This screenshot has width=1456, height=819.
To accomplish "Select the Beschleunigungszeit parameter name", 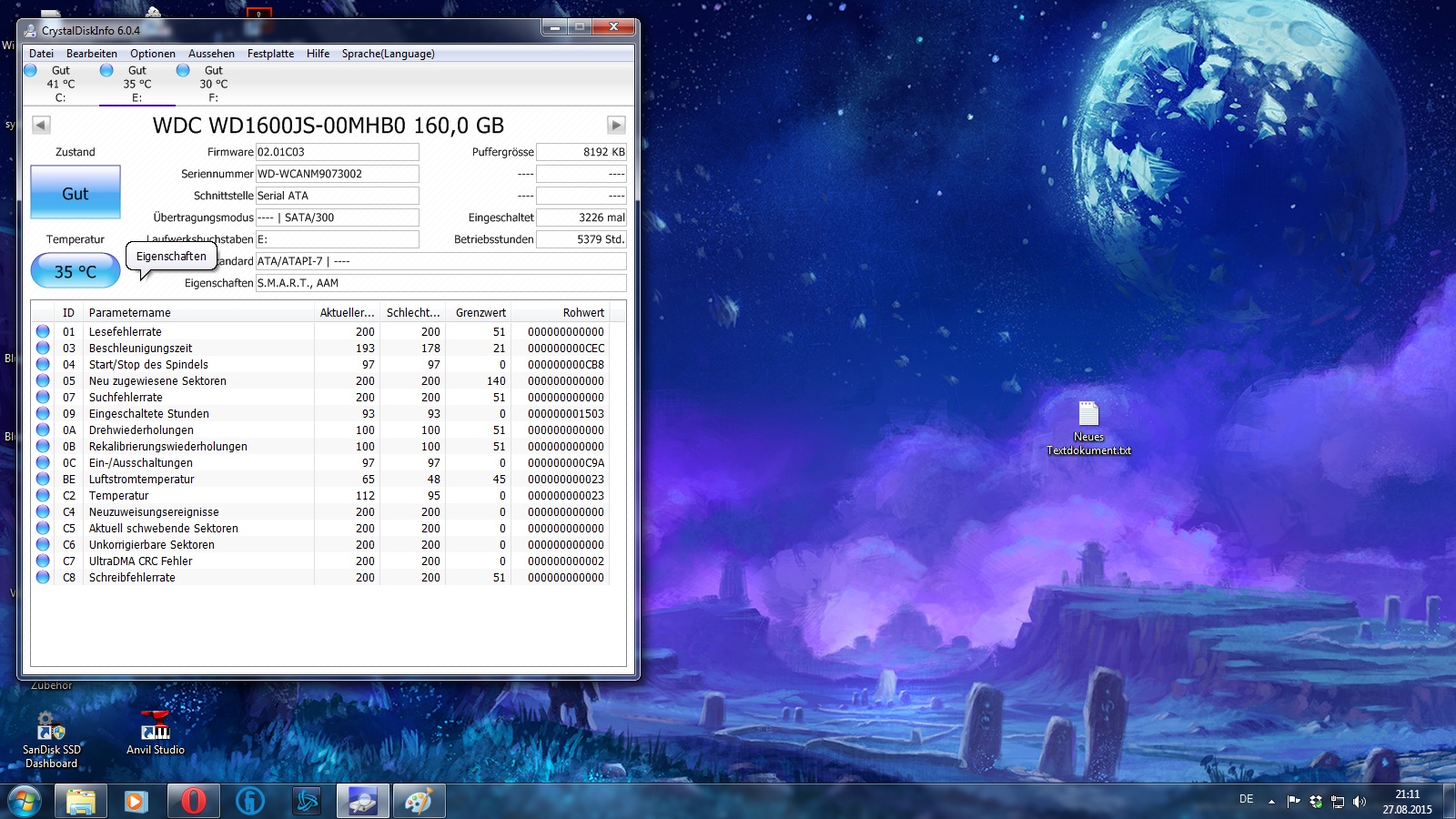I will (140, 349).
